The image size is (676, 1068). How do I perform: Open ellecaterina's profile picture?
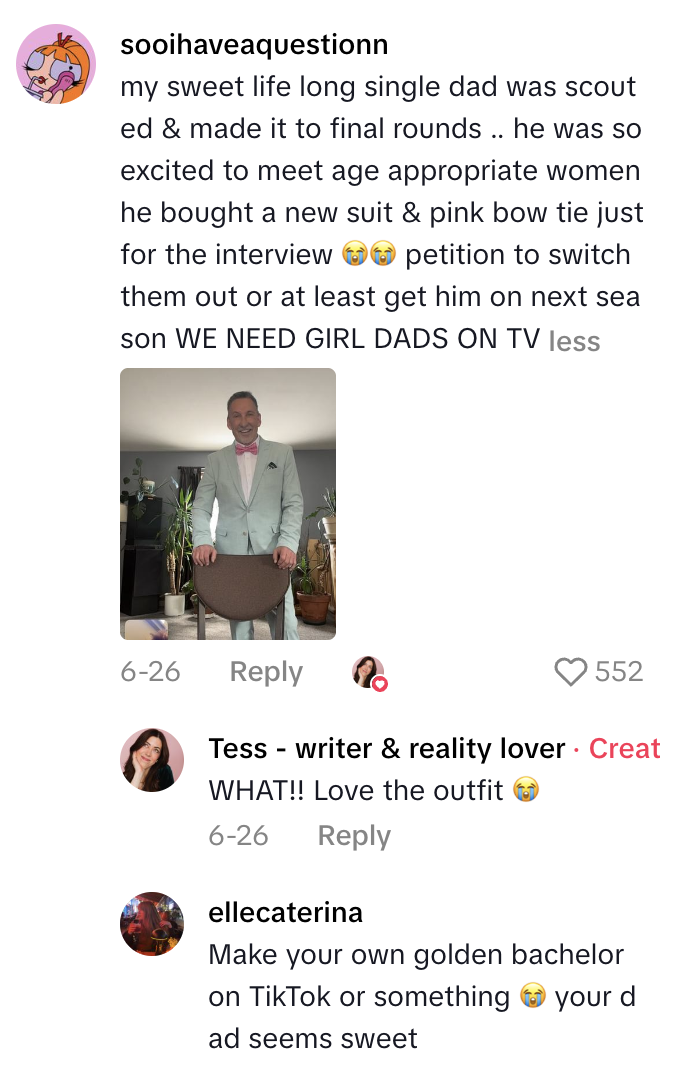[x=152, y=924]
